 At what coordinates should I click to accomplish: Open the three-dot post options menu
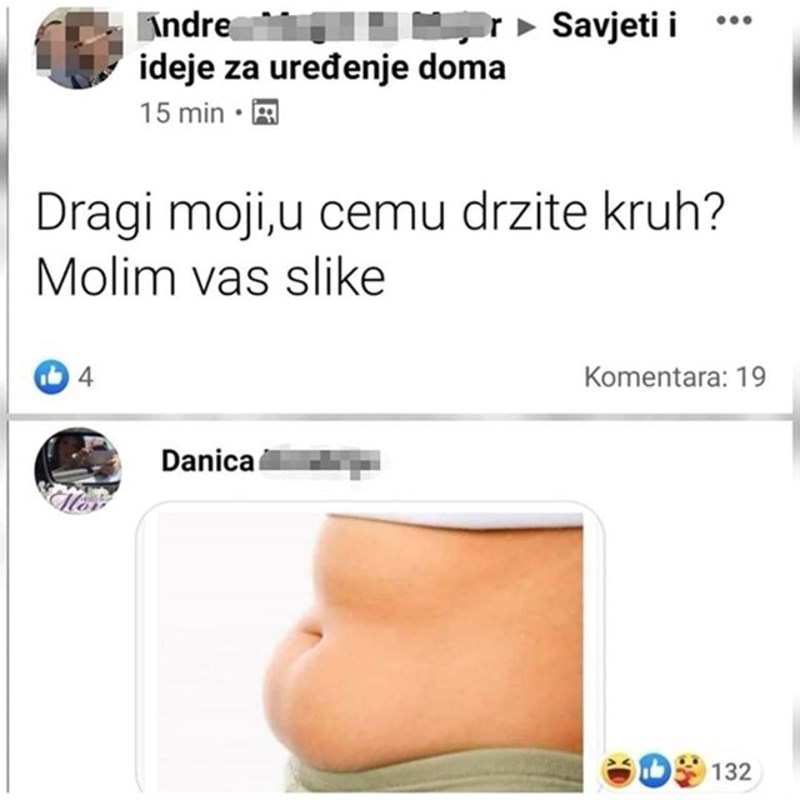coord(734,21)
